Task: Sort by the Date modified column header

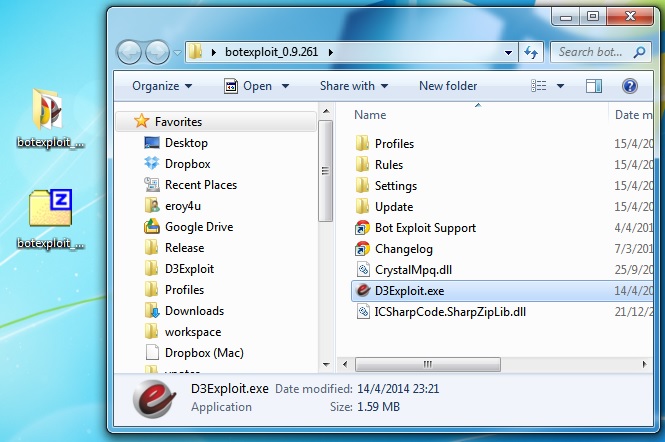Action: (633, 115)
